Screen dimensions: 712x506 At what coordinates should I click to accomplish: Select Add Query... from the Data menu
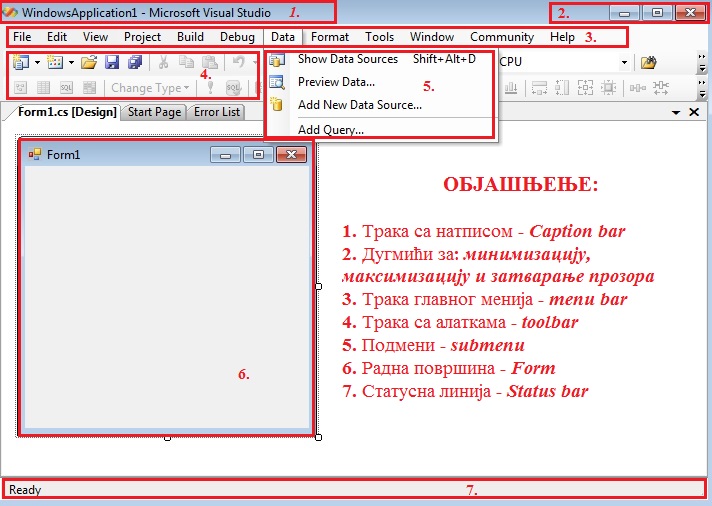coord(381,130)
